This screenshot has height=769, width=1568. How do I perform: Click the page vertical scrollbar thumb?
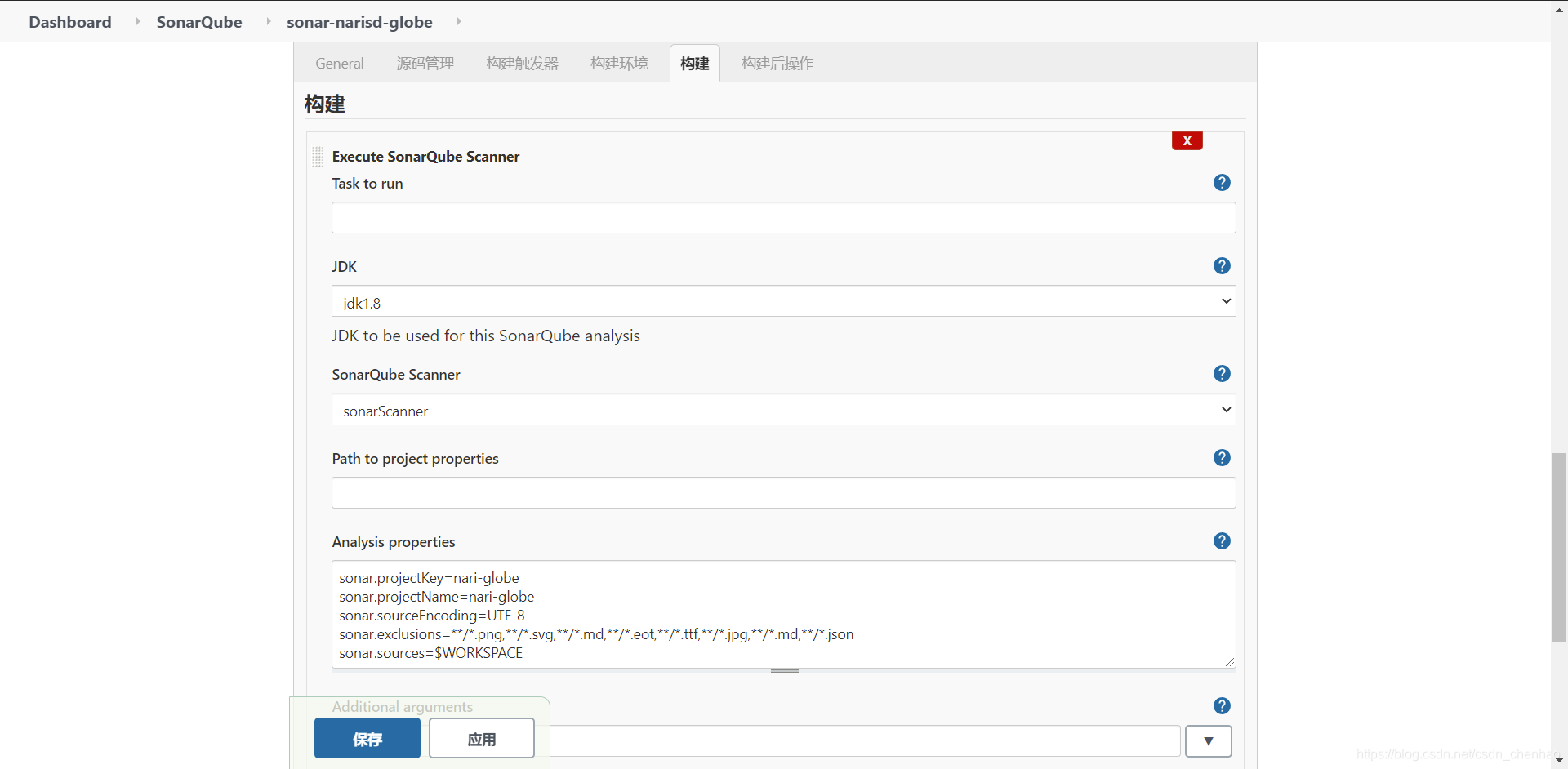(1559, 547)
